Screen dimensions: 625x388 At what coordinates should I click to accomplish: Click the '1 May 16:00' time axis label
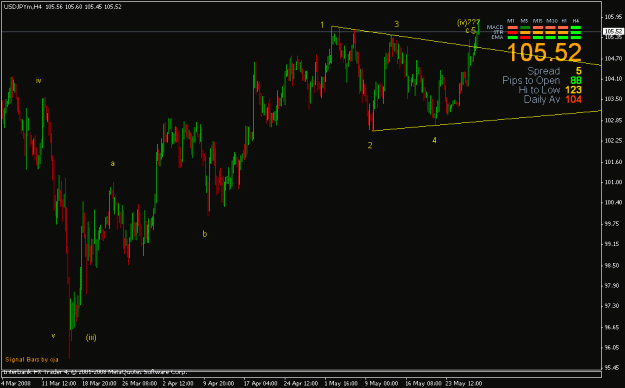(x=341, y=384)
